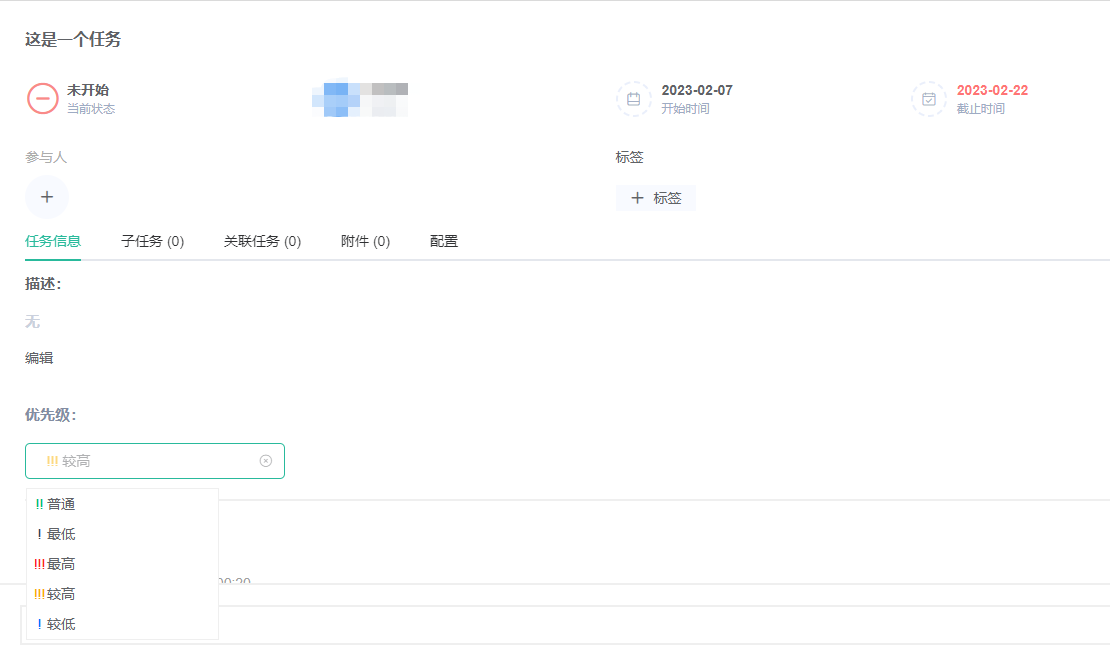Select the 较高 option in the list
The width and height of the screenshot is (1110, 665).
coord(61,594)
